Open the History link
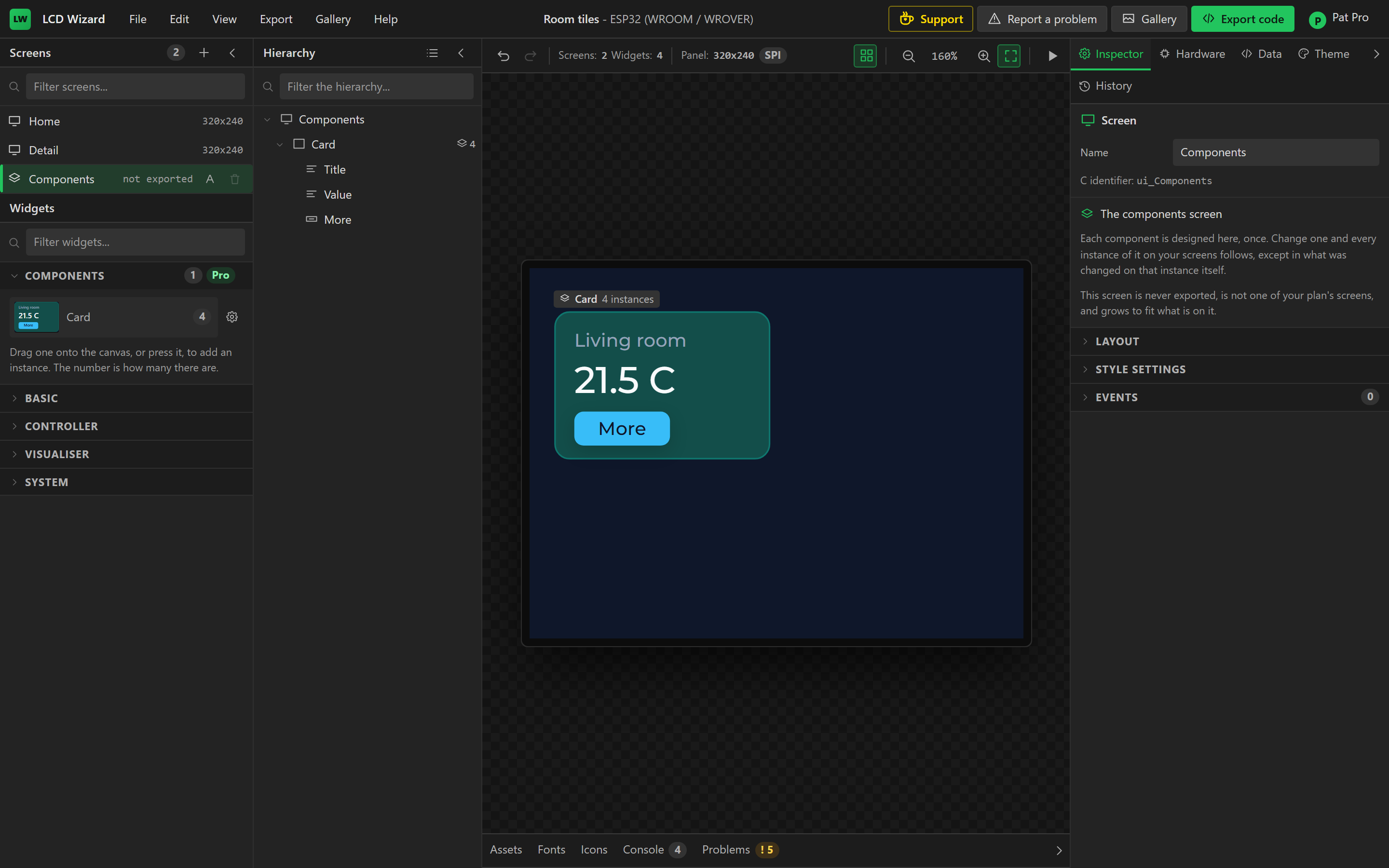This screenshot has height=868, width=1389. [x=1105, y=86]
